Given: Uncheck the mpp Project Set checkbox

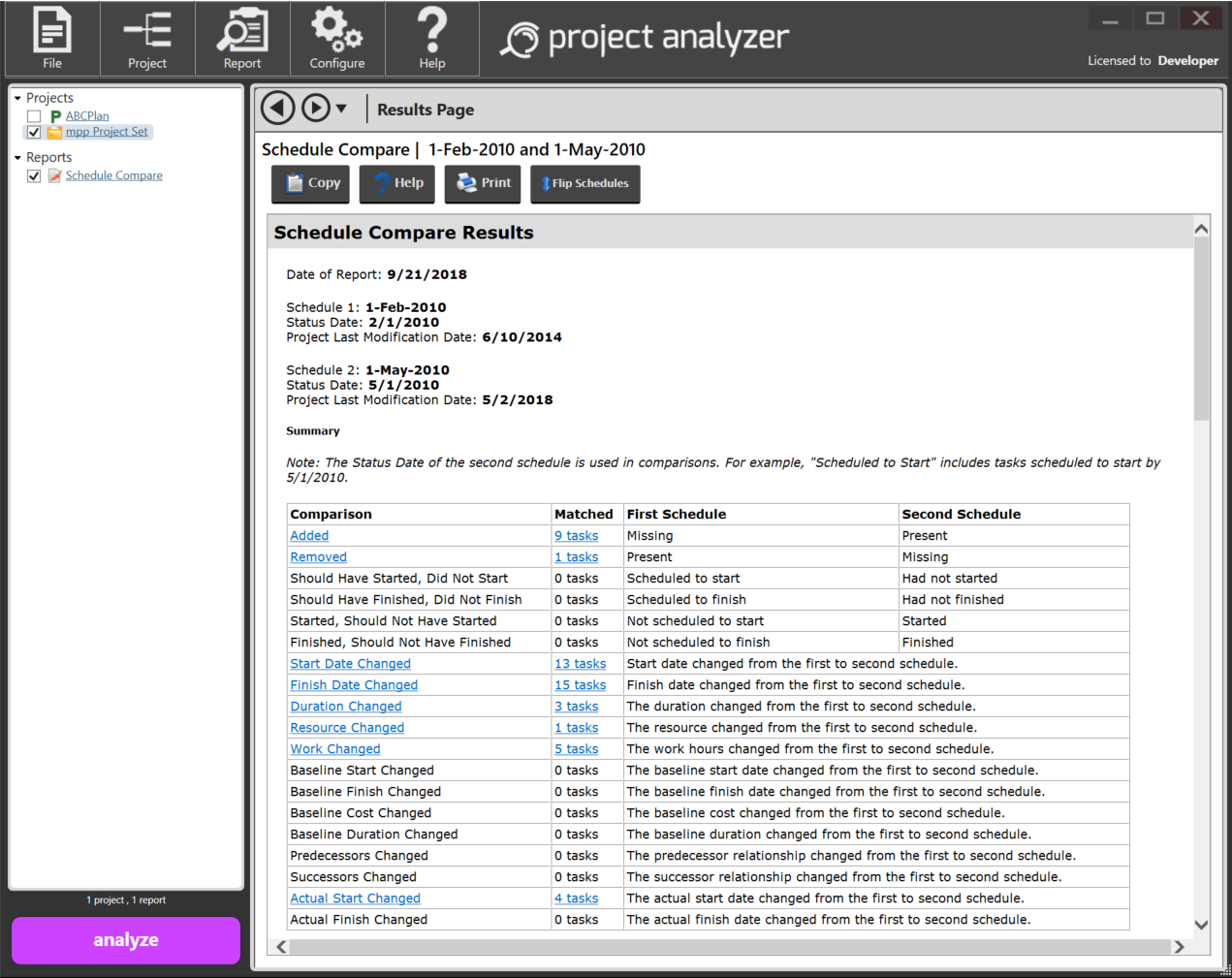Looking at the screenshot, I should click(x=34, y=132).
